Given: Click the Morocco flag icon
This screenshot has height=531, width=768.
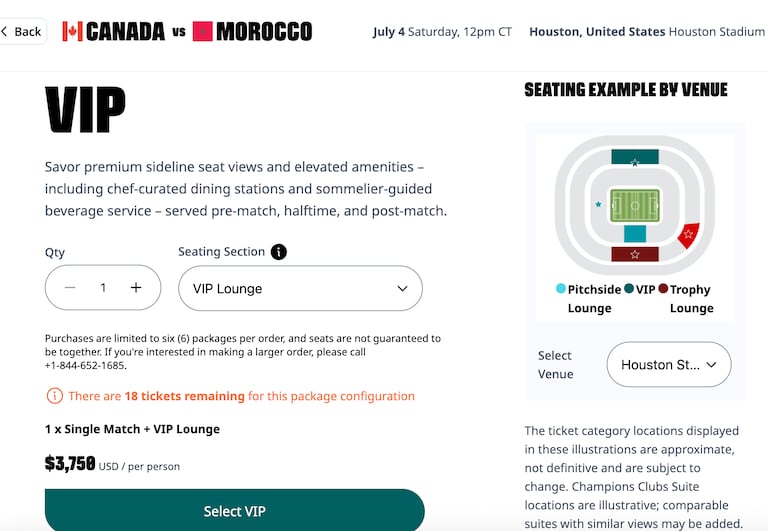Looking at the screenshot, I should pos(203,32).
